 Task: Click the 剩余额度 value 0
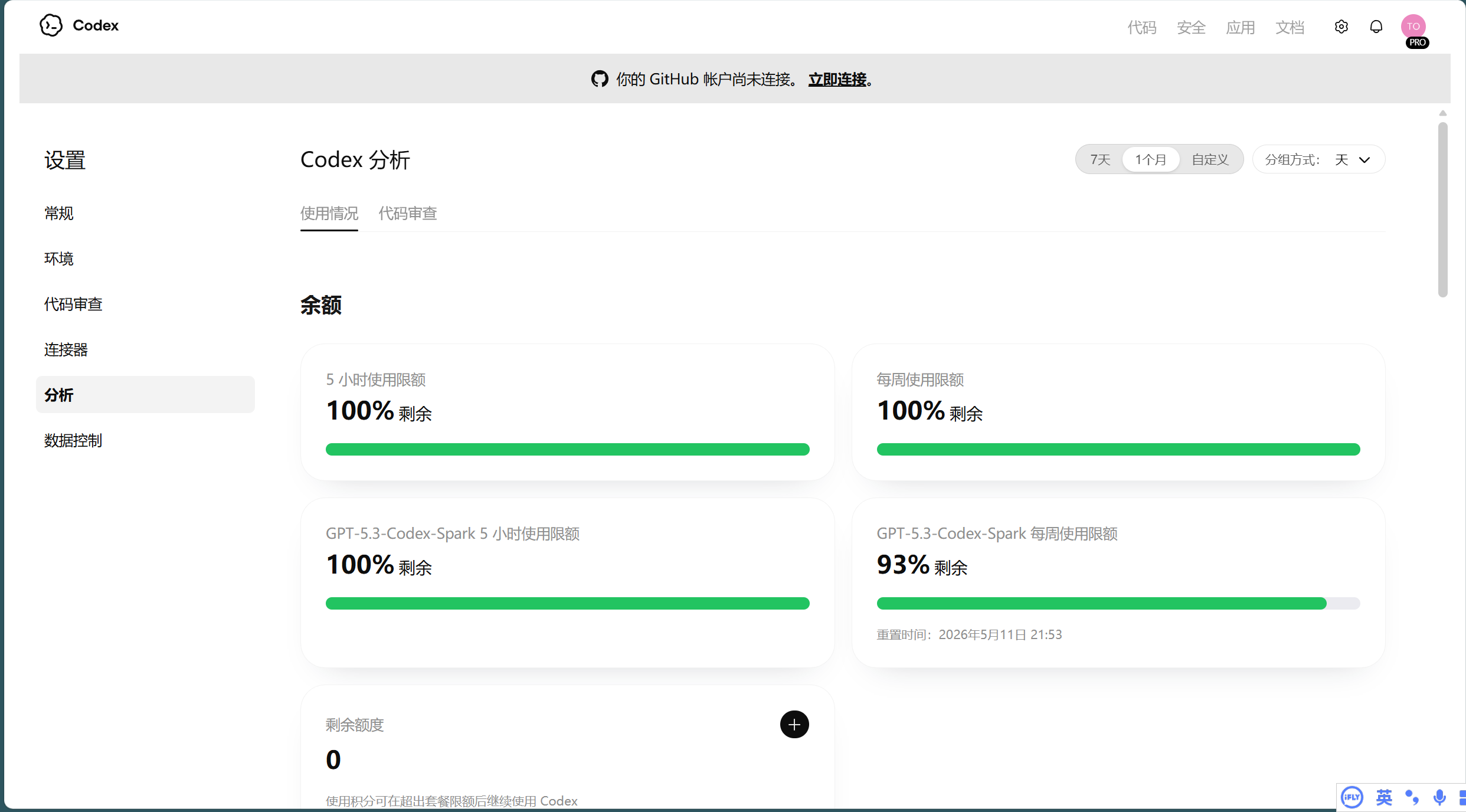(333, 759)
